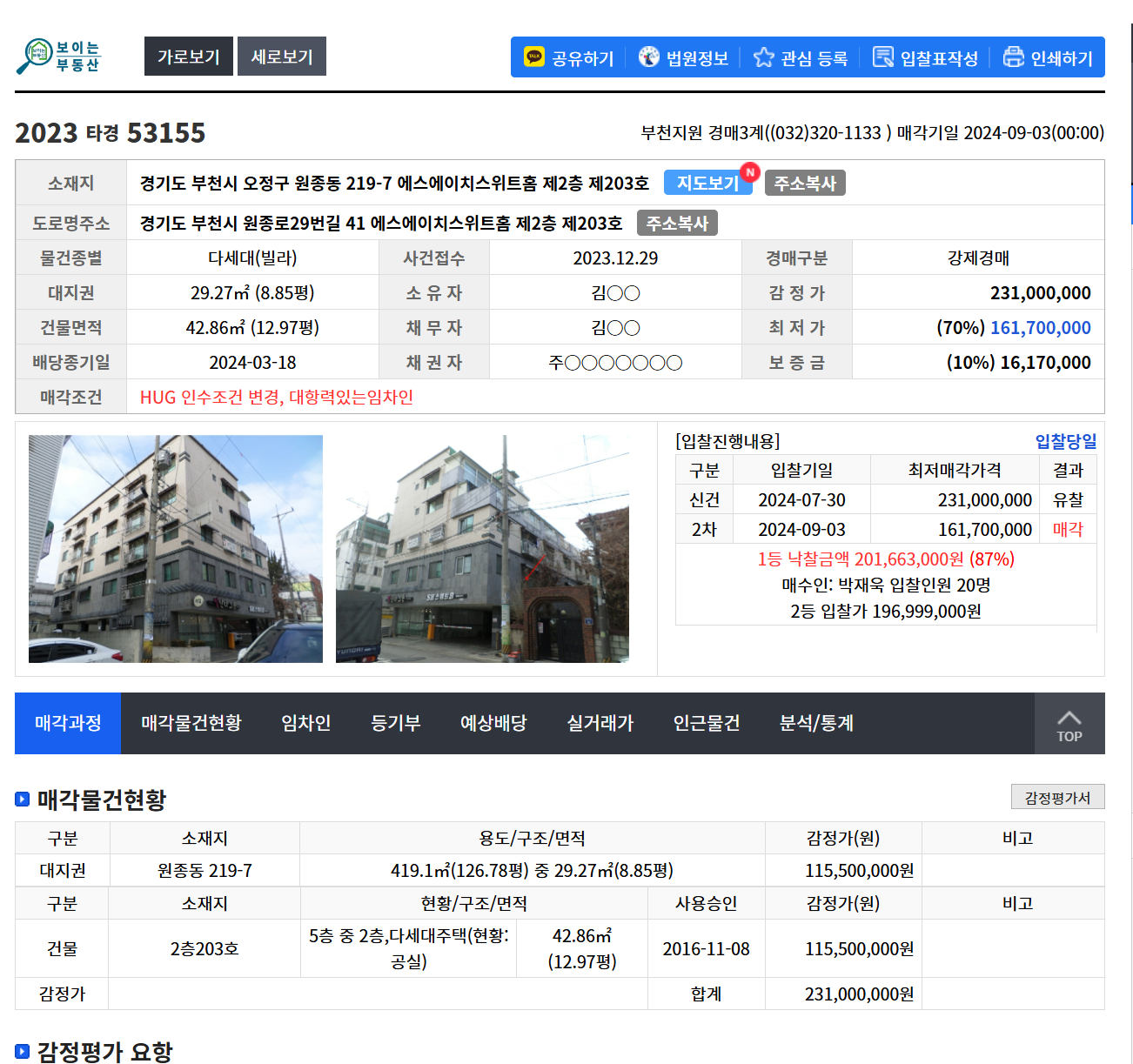This screenshot has height=1064, width=1133.
Task: Select the 매각물건현황 tab
Action: pyautogui.click(x=191, y=723)
